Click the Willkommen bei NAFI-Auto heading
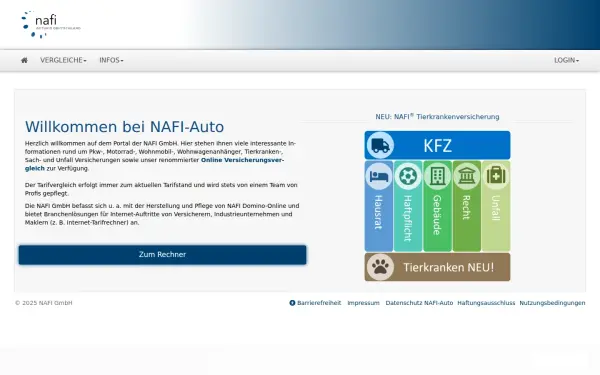 (124, 127)
